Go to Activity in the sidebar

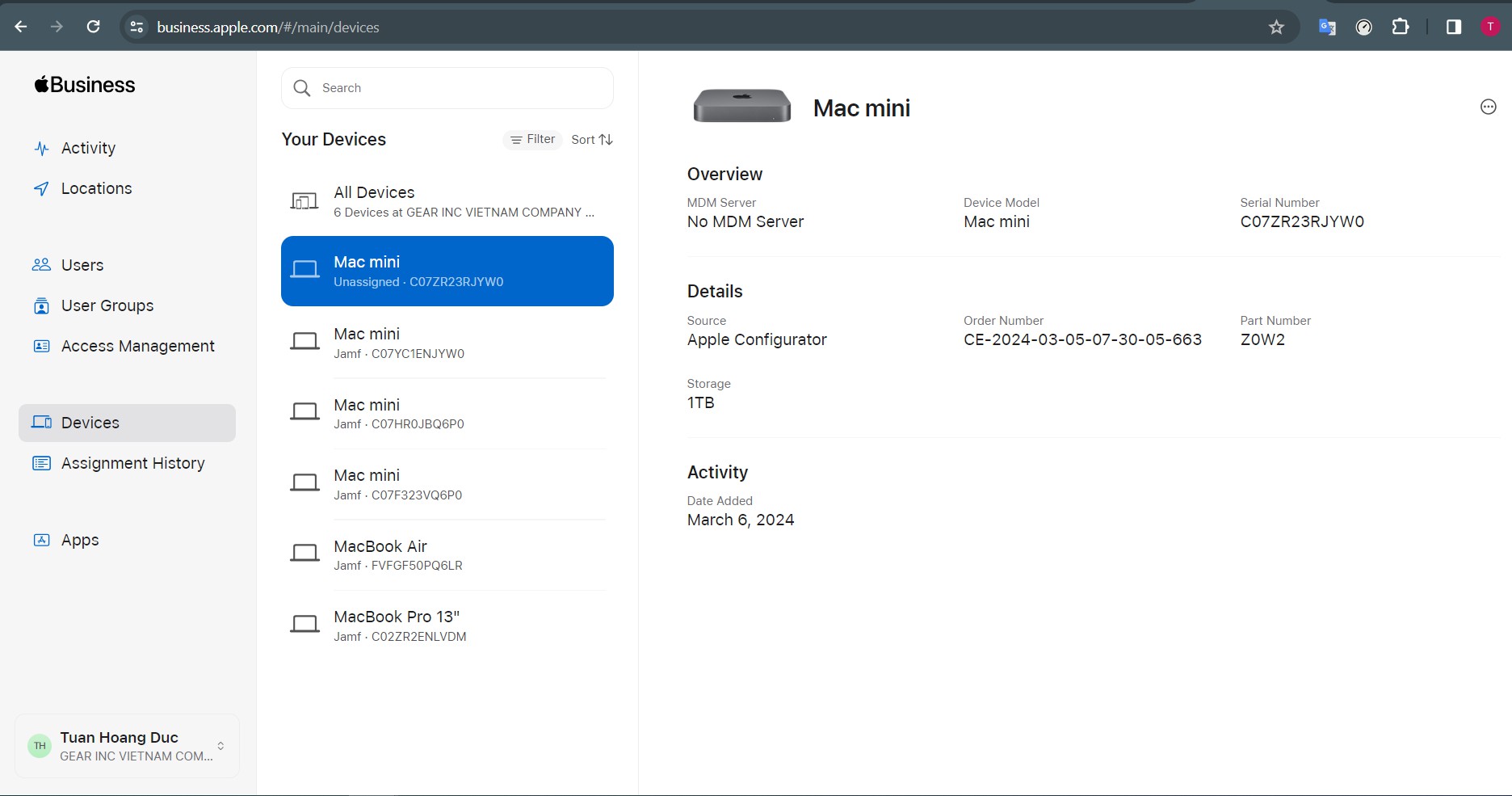[88, 148]
